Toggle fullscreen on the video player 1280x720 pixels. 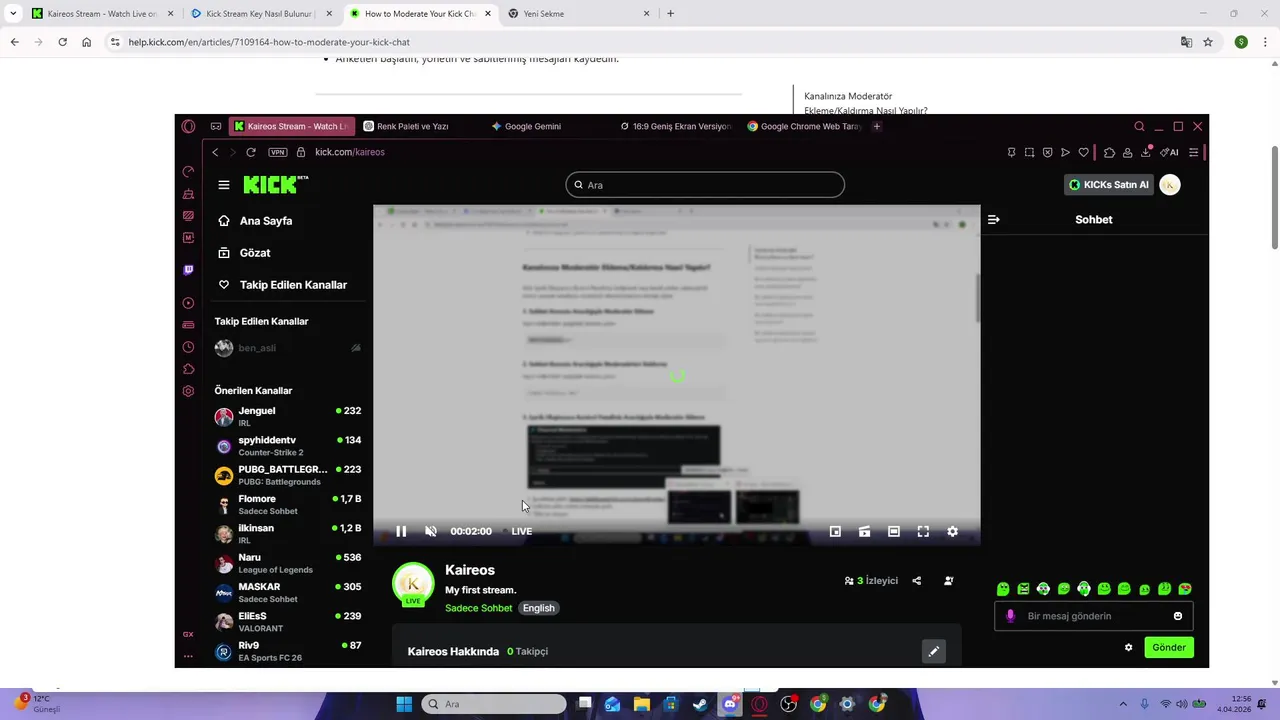pos(923,532)
